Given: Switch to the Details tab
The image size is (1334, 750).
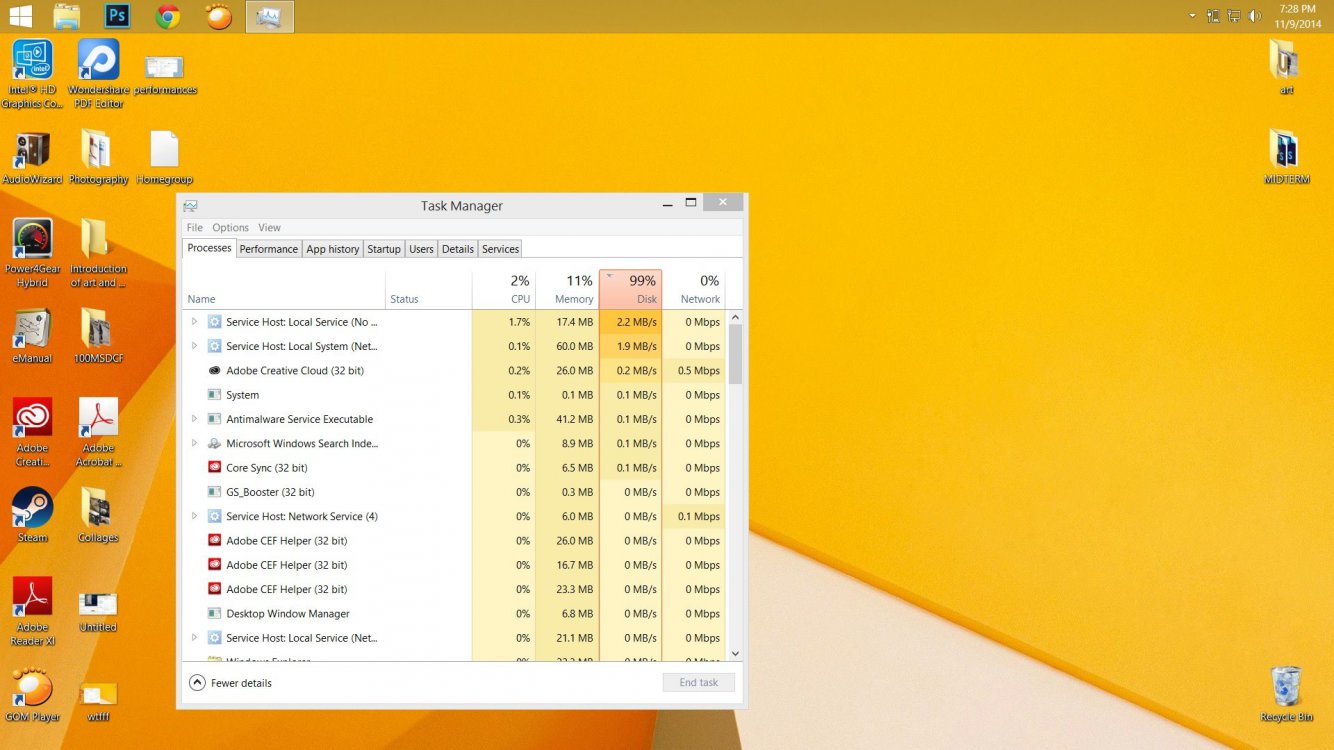Looking at the screenshot, I should click(458, 249).
